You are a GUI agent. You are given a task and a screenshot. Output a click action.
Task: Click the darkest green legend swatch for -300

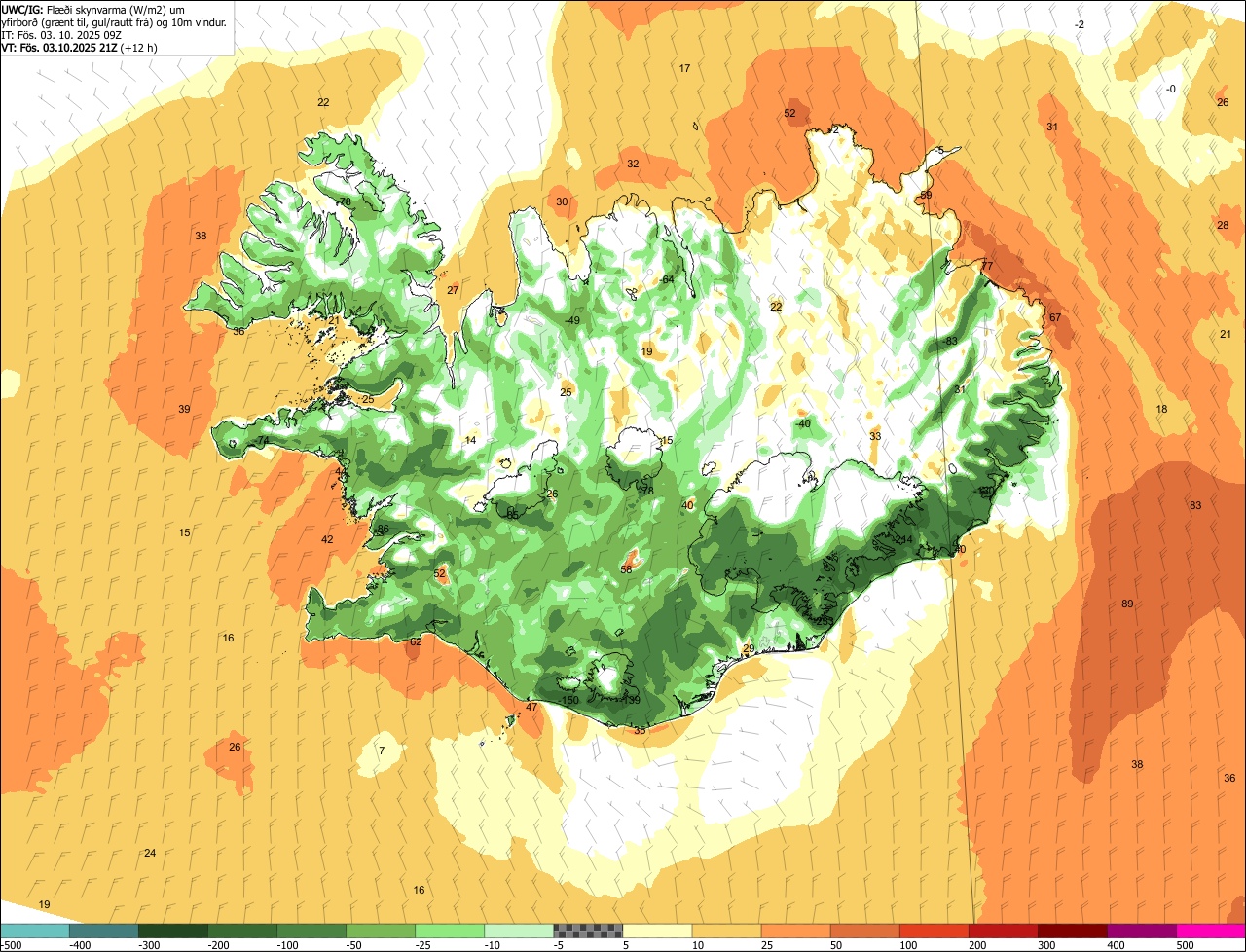coord(173,931)
